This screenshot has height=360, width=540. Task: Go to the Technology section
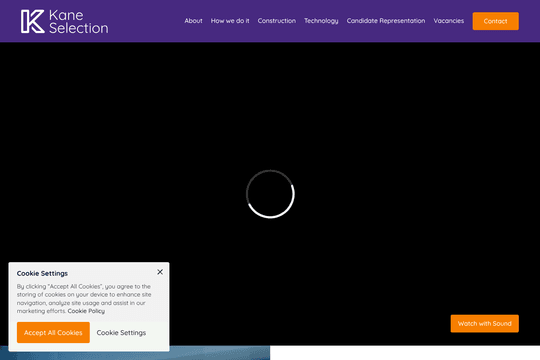(x=321, y=21)
